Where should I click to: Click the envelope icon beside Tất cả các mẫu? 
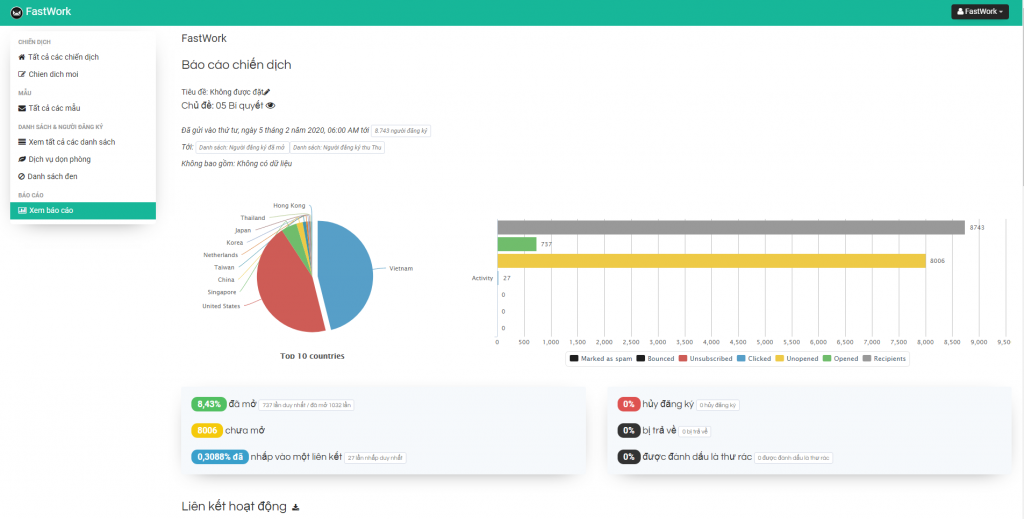click(22, 108)
